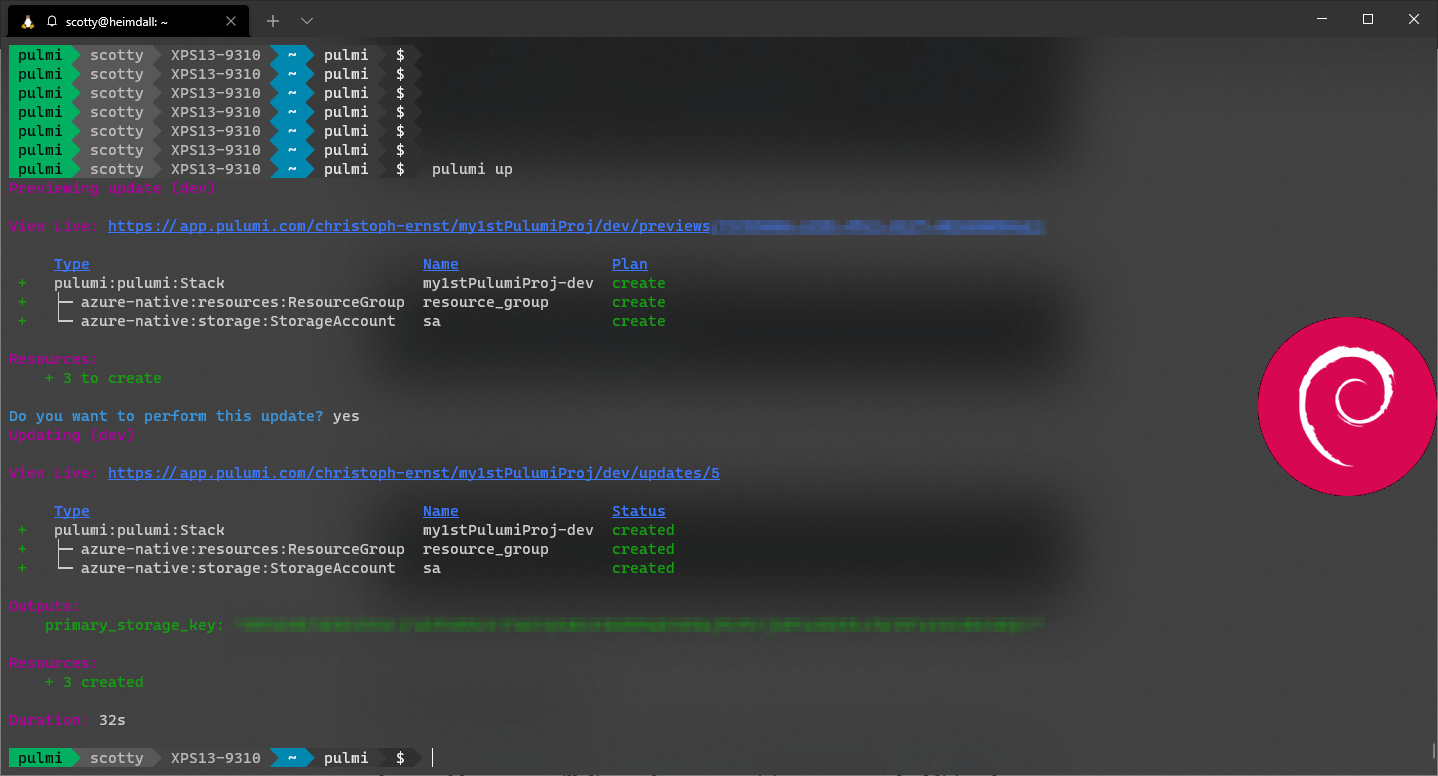The width and height of the screenshot is (1438, 776).
Task: Click the 'pulumi up' command text
Action: pos(472,169)
